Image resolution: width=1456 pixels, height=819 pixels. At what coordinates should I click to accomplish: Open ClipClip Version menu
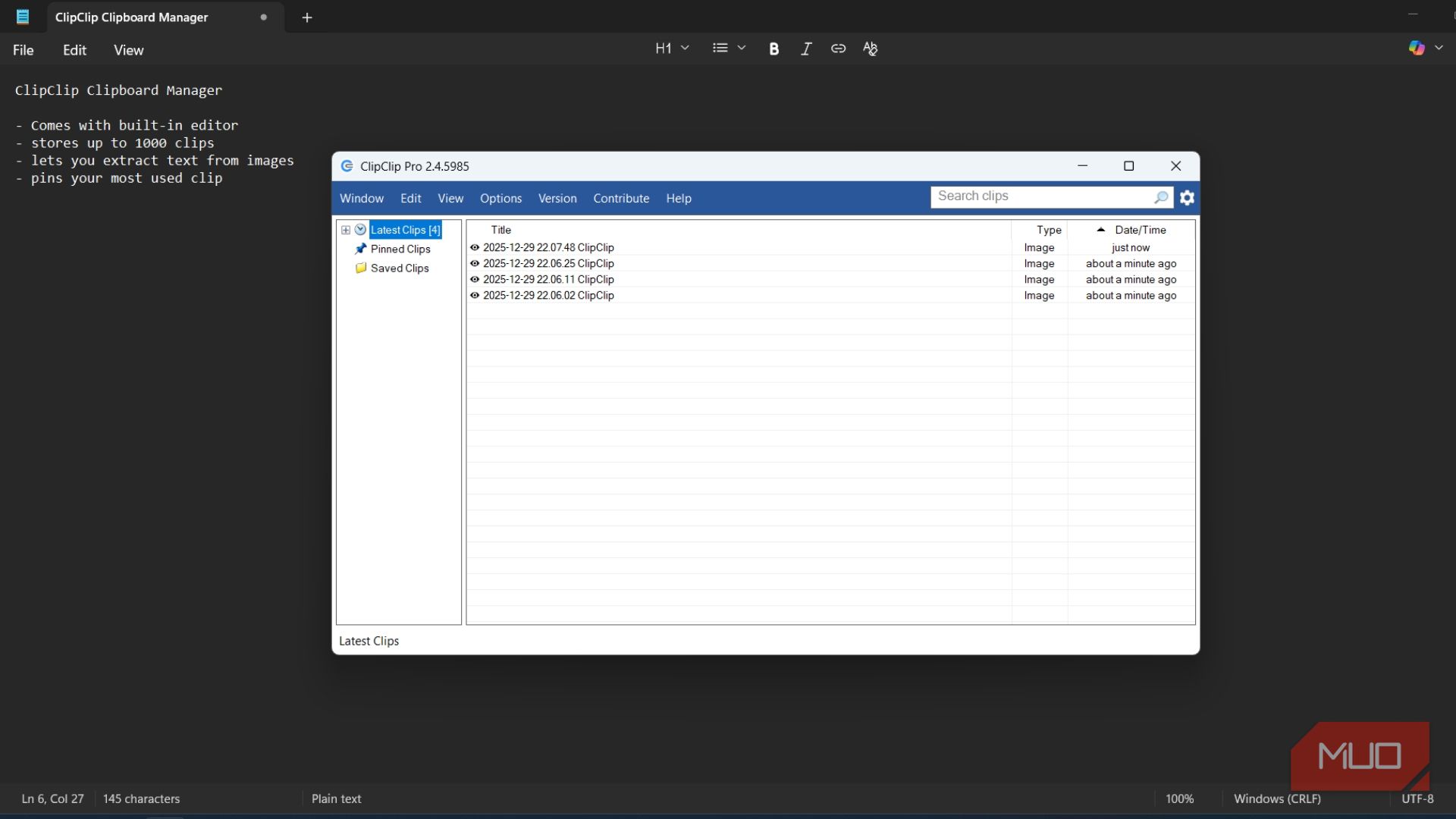pos(557,198)
